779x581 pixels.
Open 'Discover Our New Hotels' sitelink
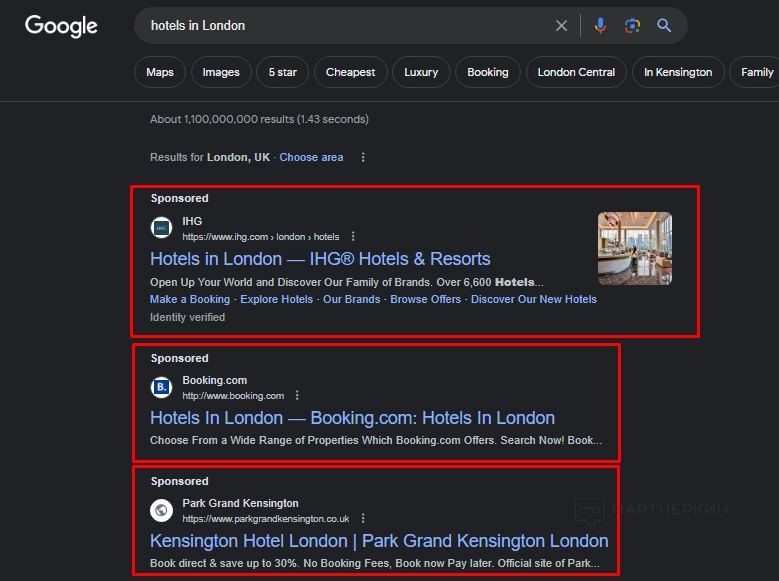coord(534,299)
